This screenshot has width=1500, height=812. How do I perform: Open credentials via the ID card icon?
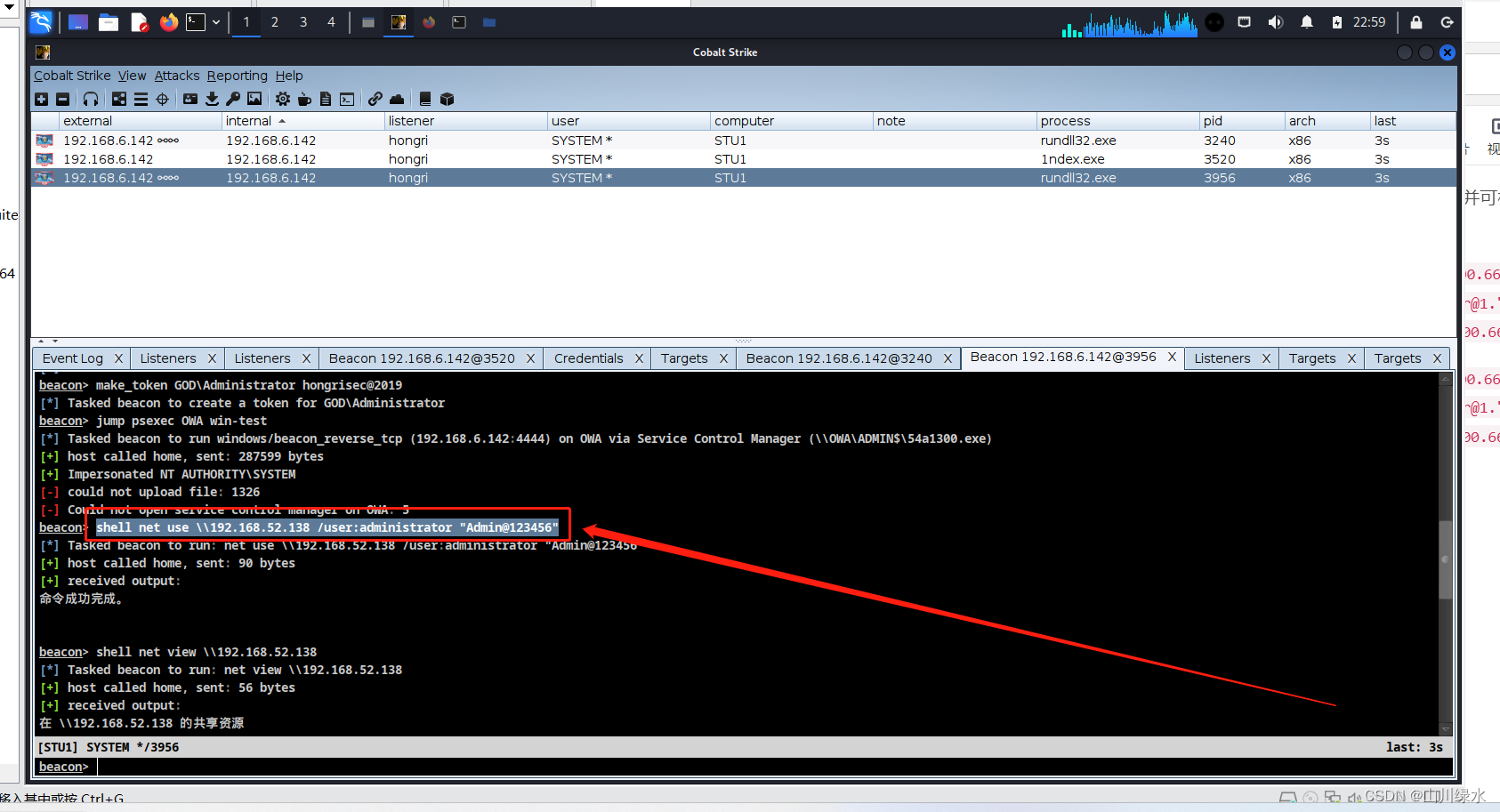coord(190,99)
